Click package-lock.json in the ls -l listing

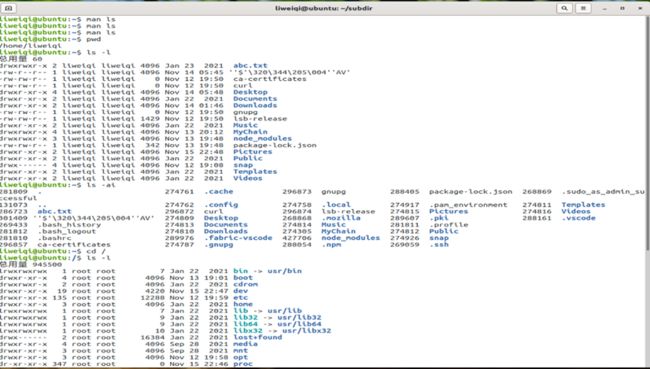click(x=275, y=145)
